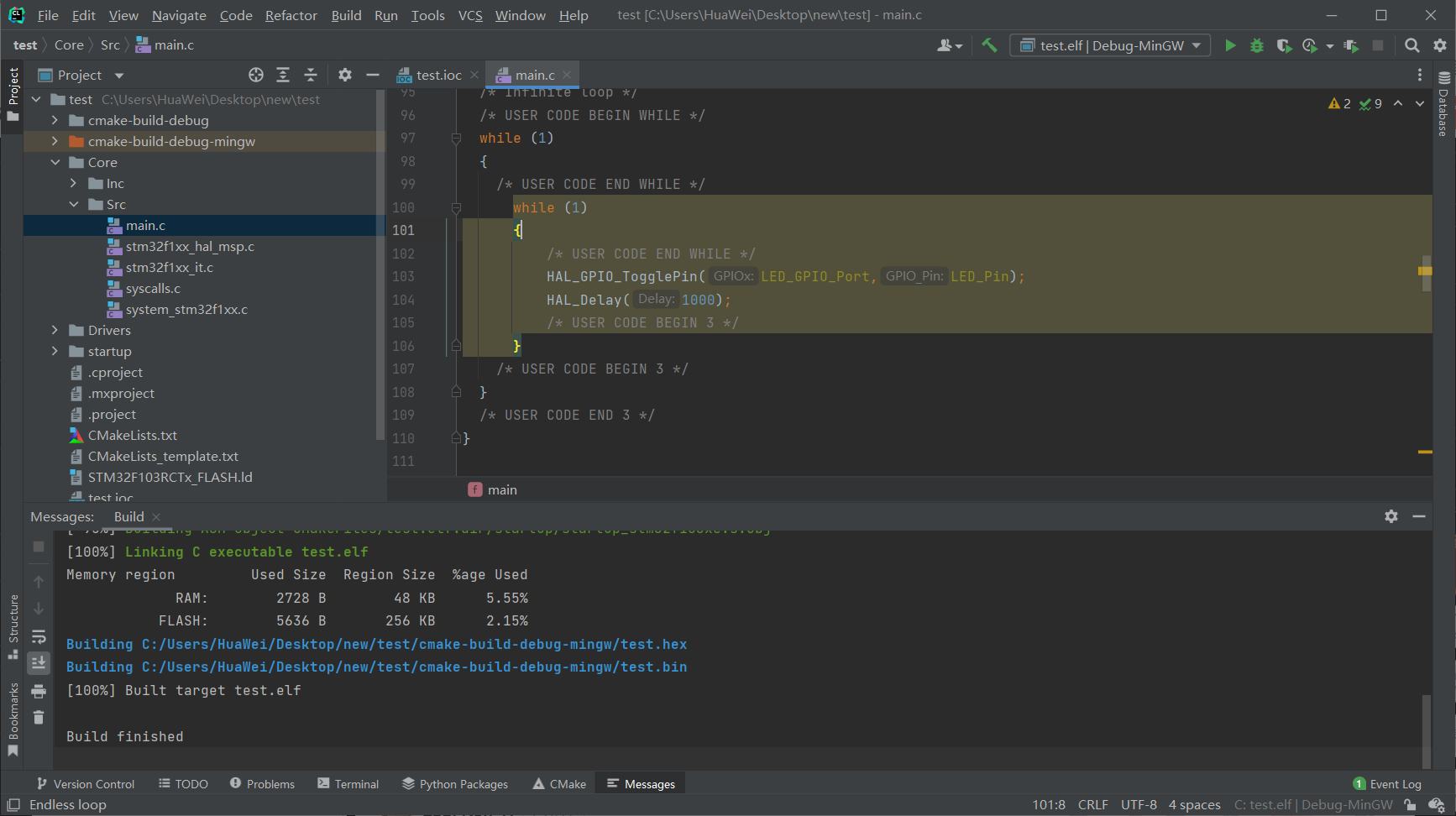Print the build output via printer icon
The width and height of the screenshot is (1456, 816).
[x=39, y=691]
